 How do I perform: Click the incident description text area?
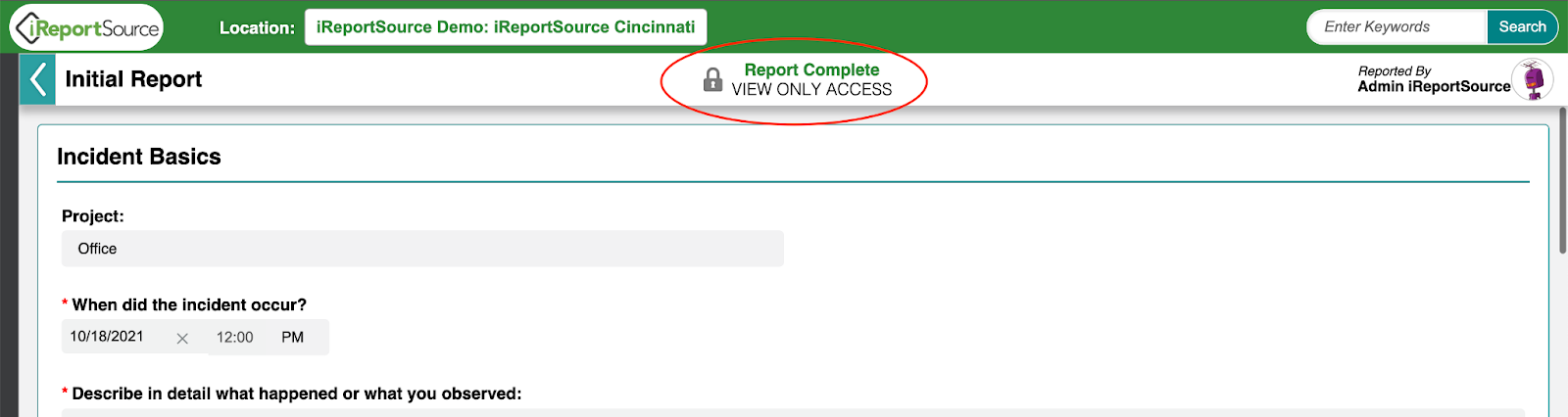[x=793, y=412]
